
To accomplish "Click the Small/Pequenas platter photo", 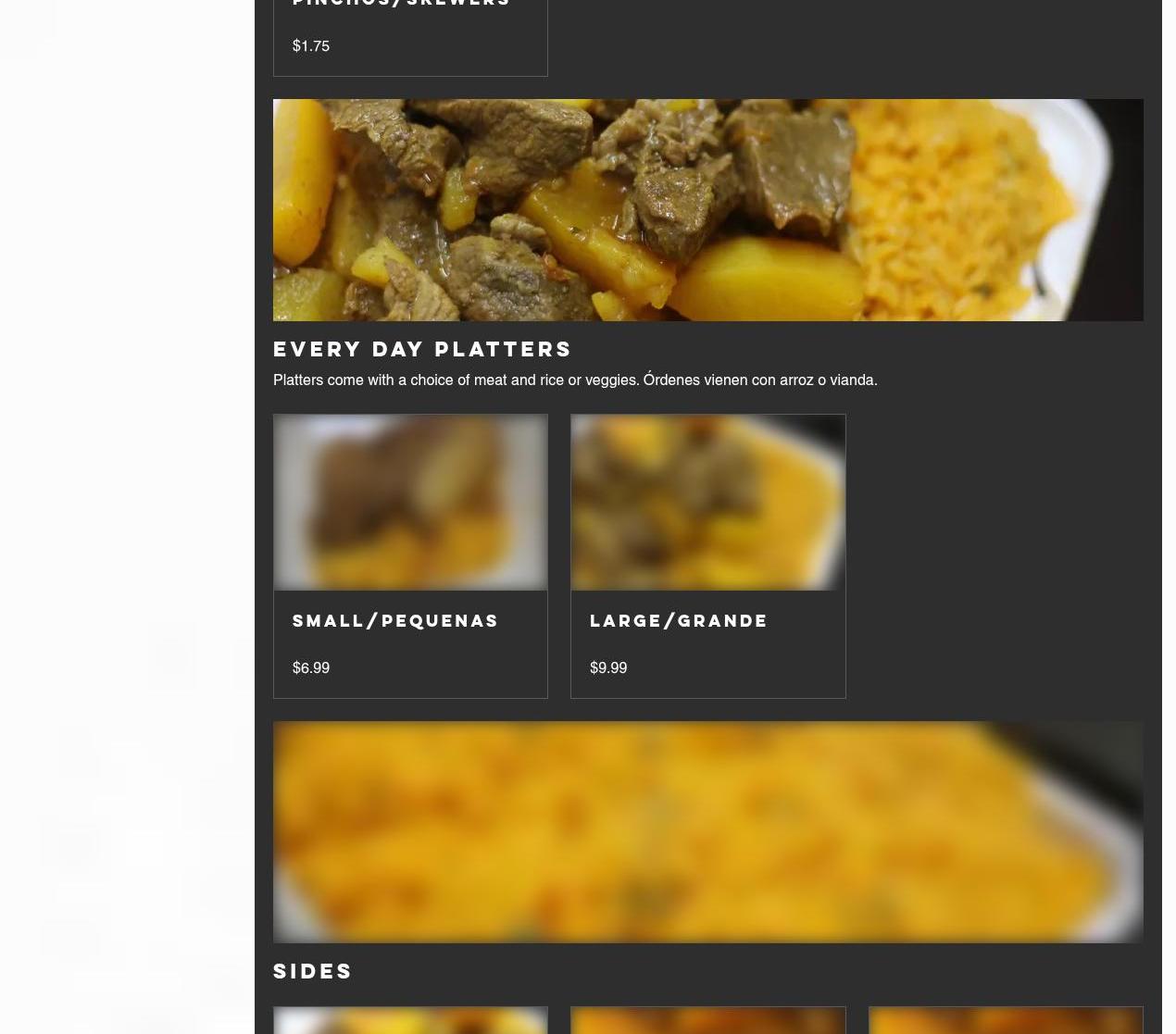I will pos(410,502).
